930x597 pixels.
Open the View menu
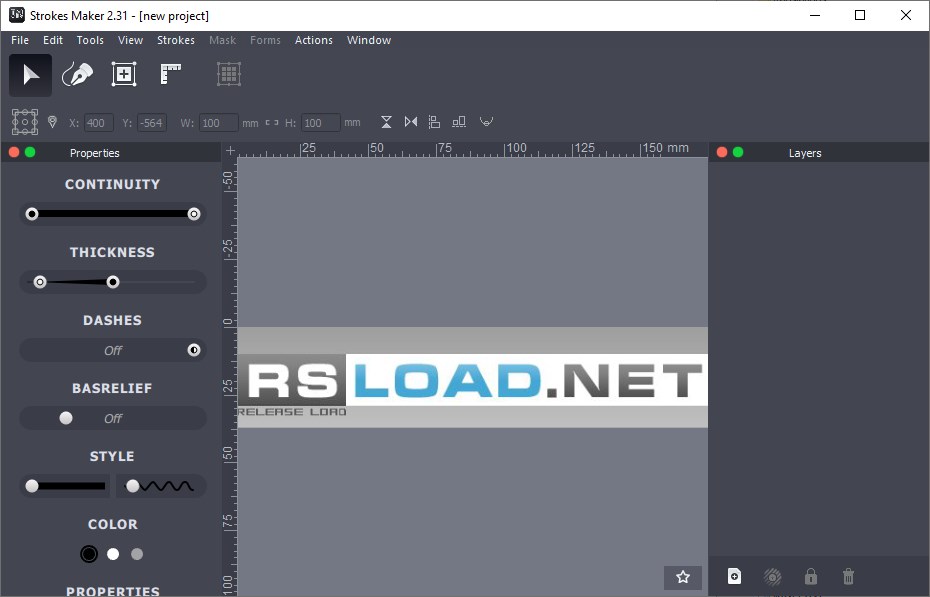130,40
